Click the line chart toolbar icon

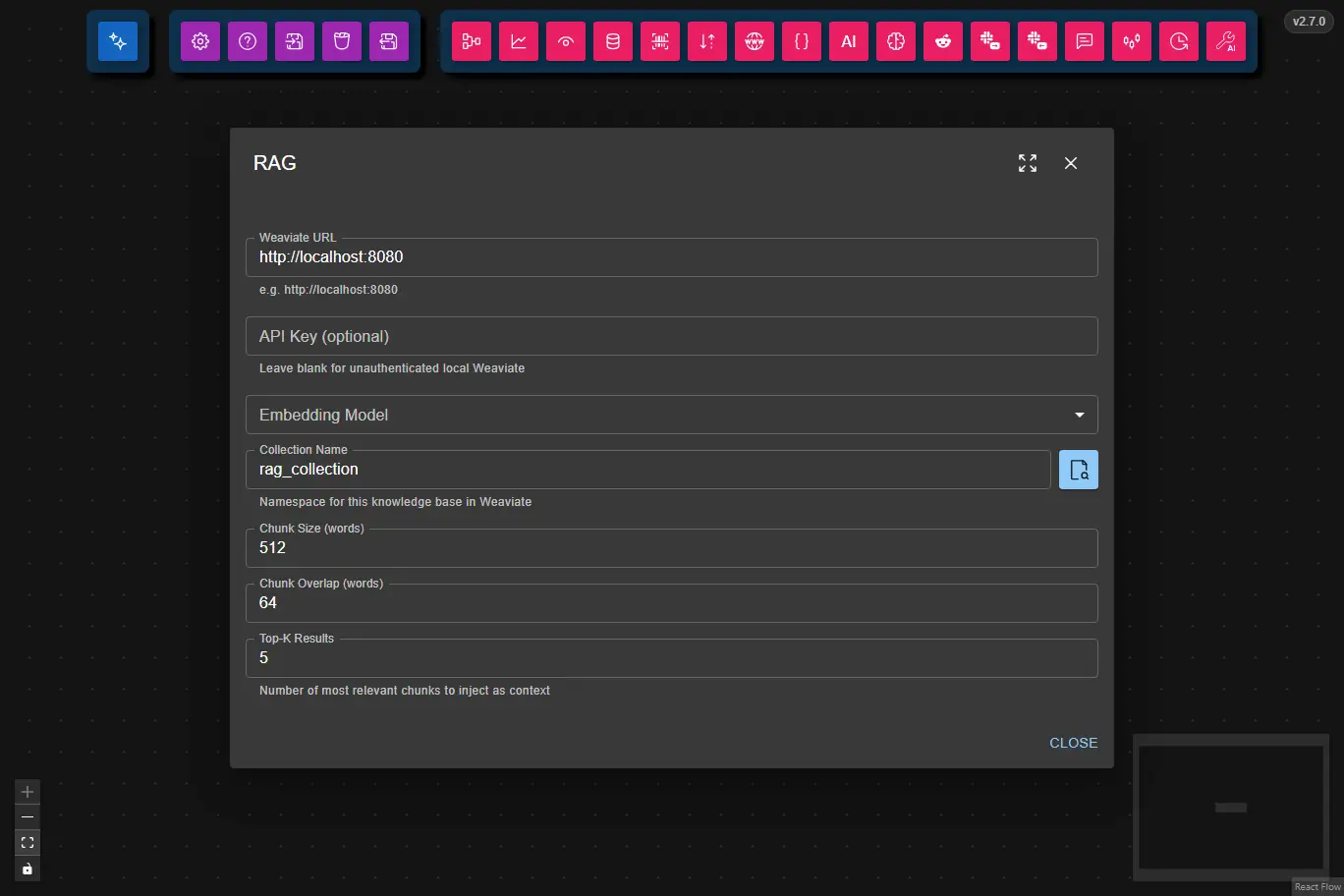tap(519, 41)
